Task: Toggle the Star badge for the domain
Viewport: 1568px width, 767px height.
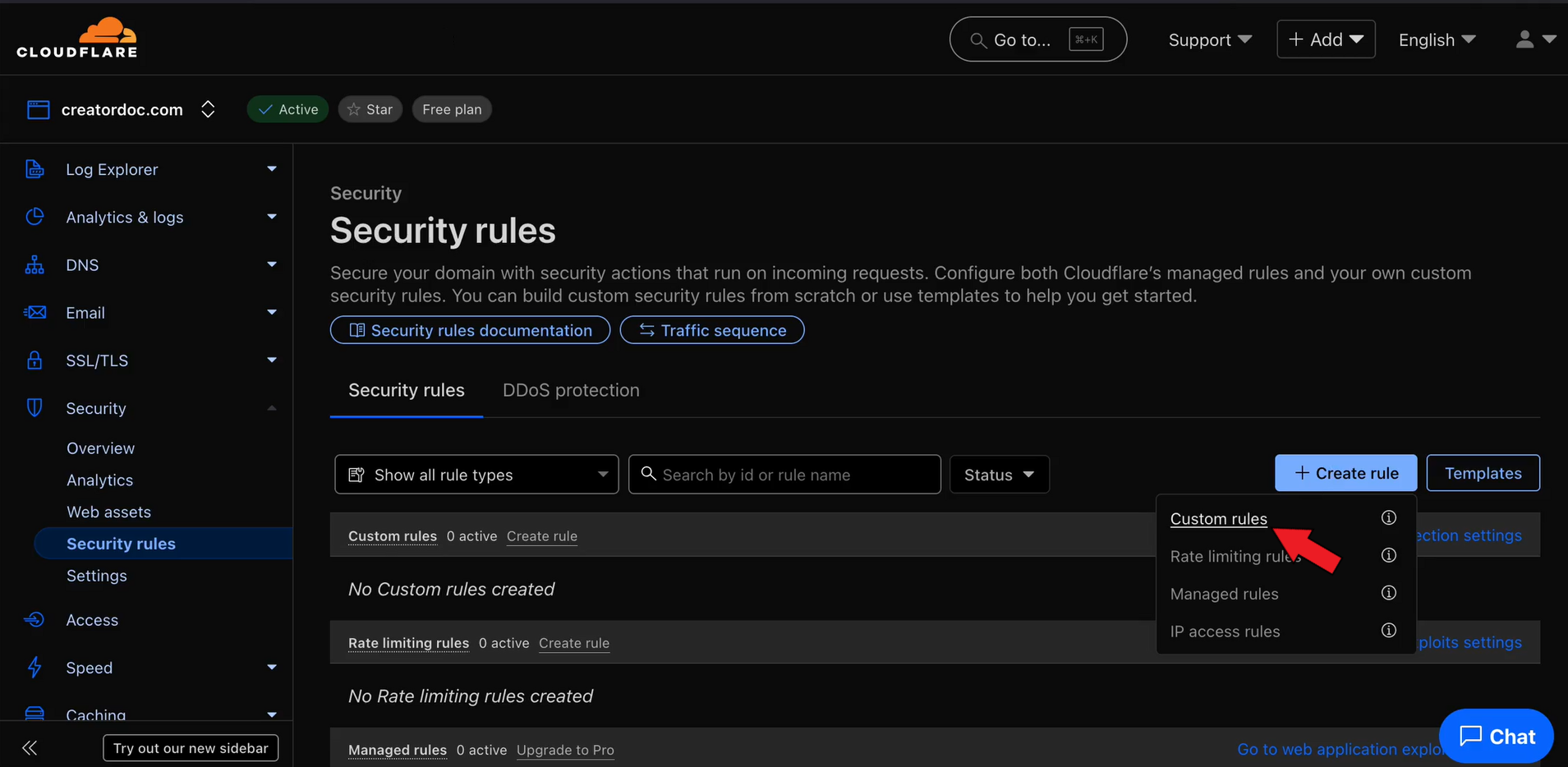Action: [x=370, y=109]
